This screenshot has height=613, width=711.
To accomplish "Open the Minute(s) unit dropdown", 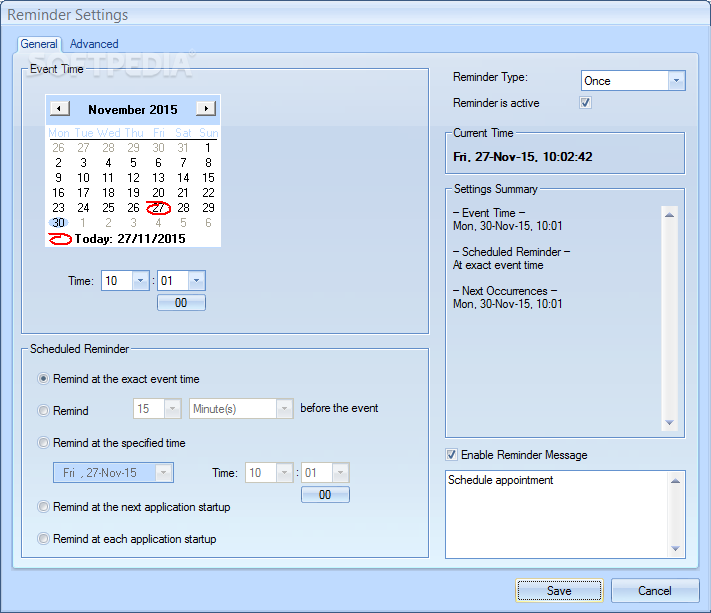I will point(284,409).
